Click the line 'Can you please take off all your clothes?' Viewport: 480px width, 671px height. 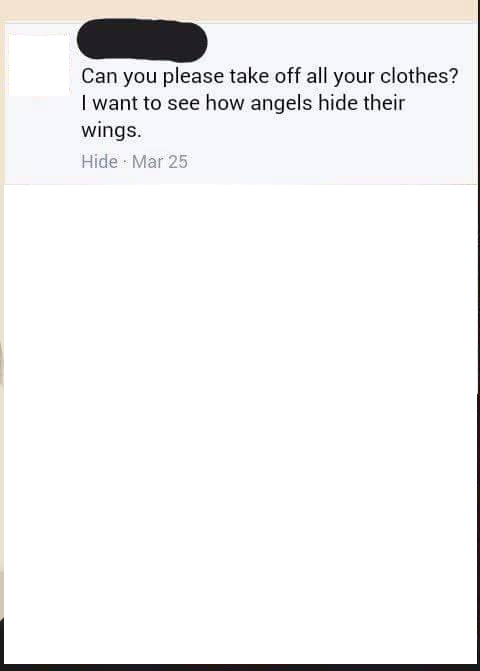pos(270,76)
